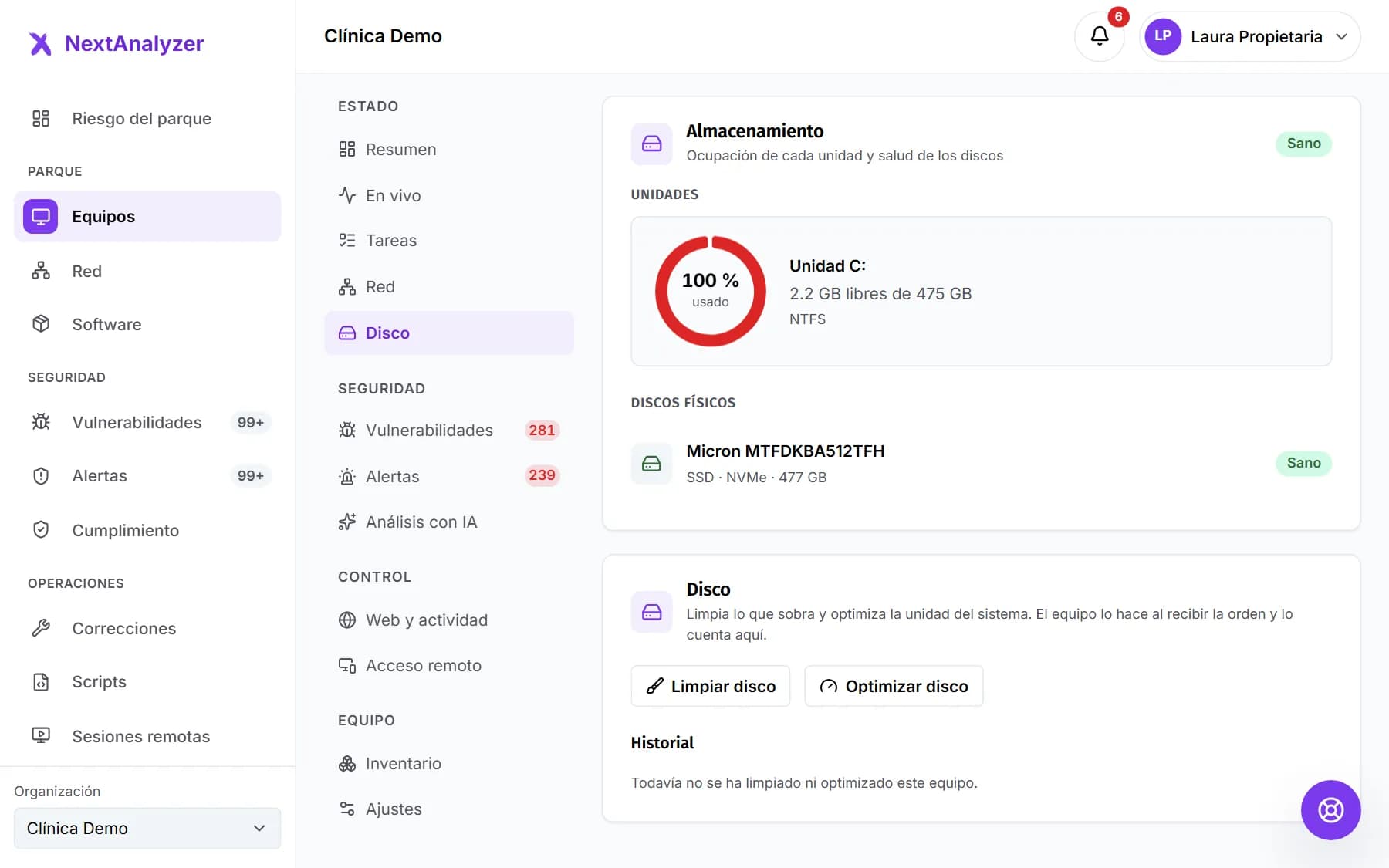This screenshot has width=1389, height=868.
Task: Open the notifications bell
Action: [1100, 35]
